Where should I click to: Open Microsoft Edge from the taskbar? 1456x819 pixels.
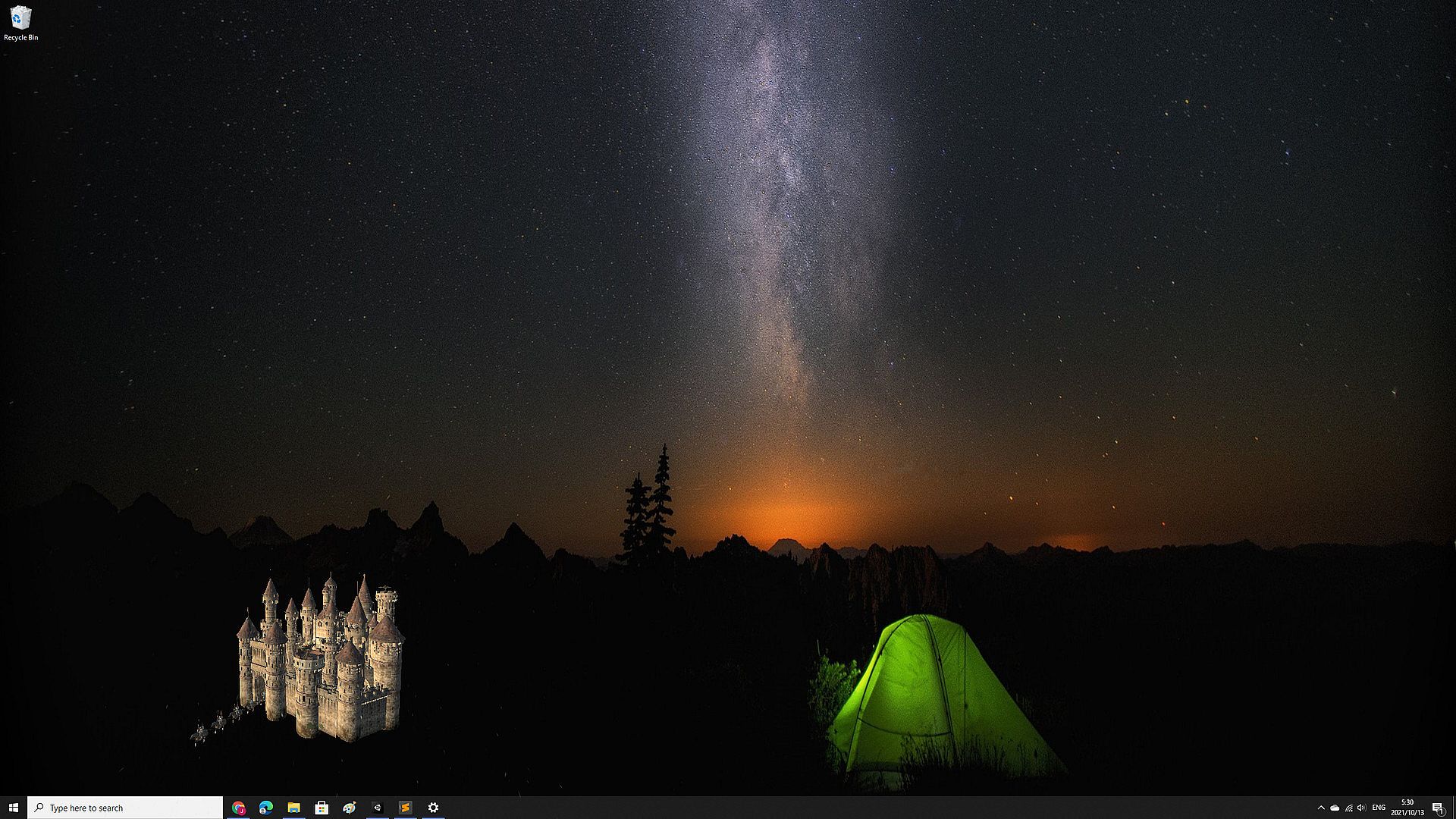266,808
